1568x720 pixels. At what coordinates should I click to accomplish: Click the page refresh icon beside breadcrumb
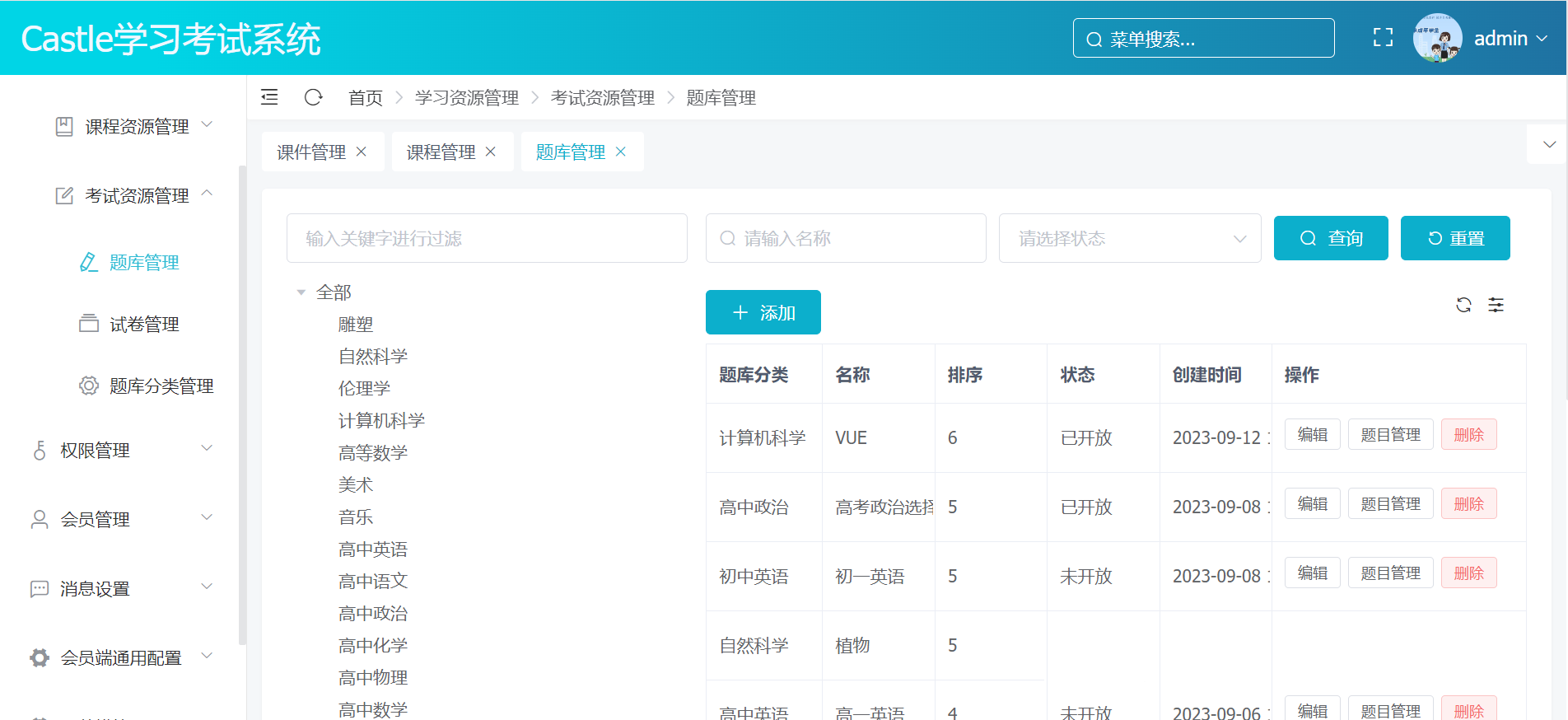(x=313, y=97)
